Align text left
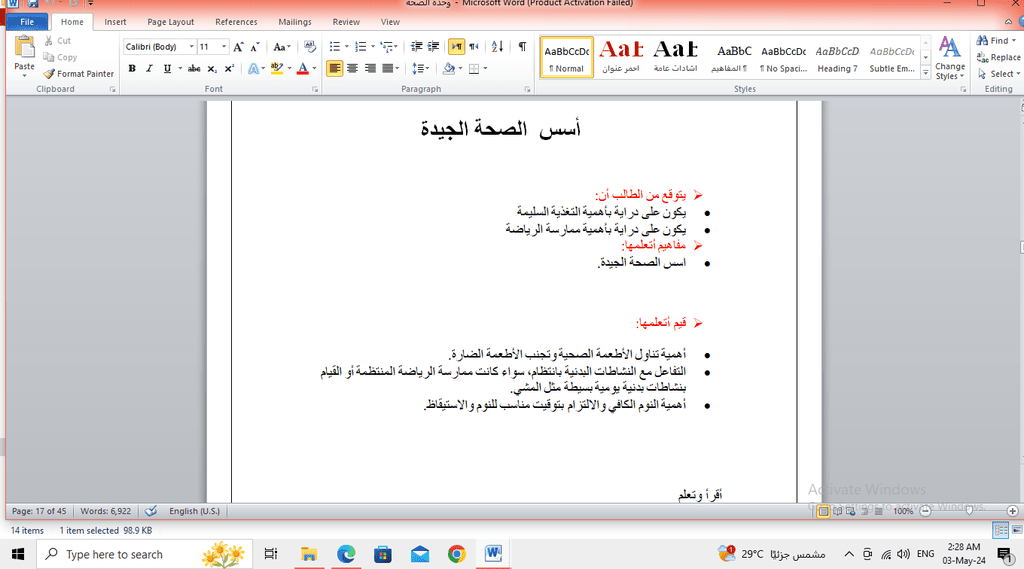This screenshot has height=569, width=1024. click(334, 69)
